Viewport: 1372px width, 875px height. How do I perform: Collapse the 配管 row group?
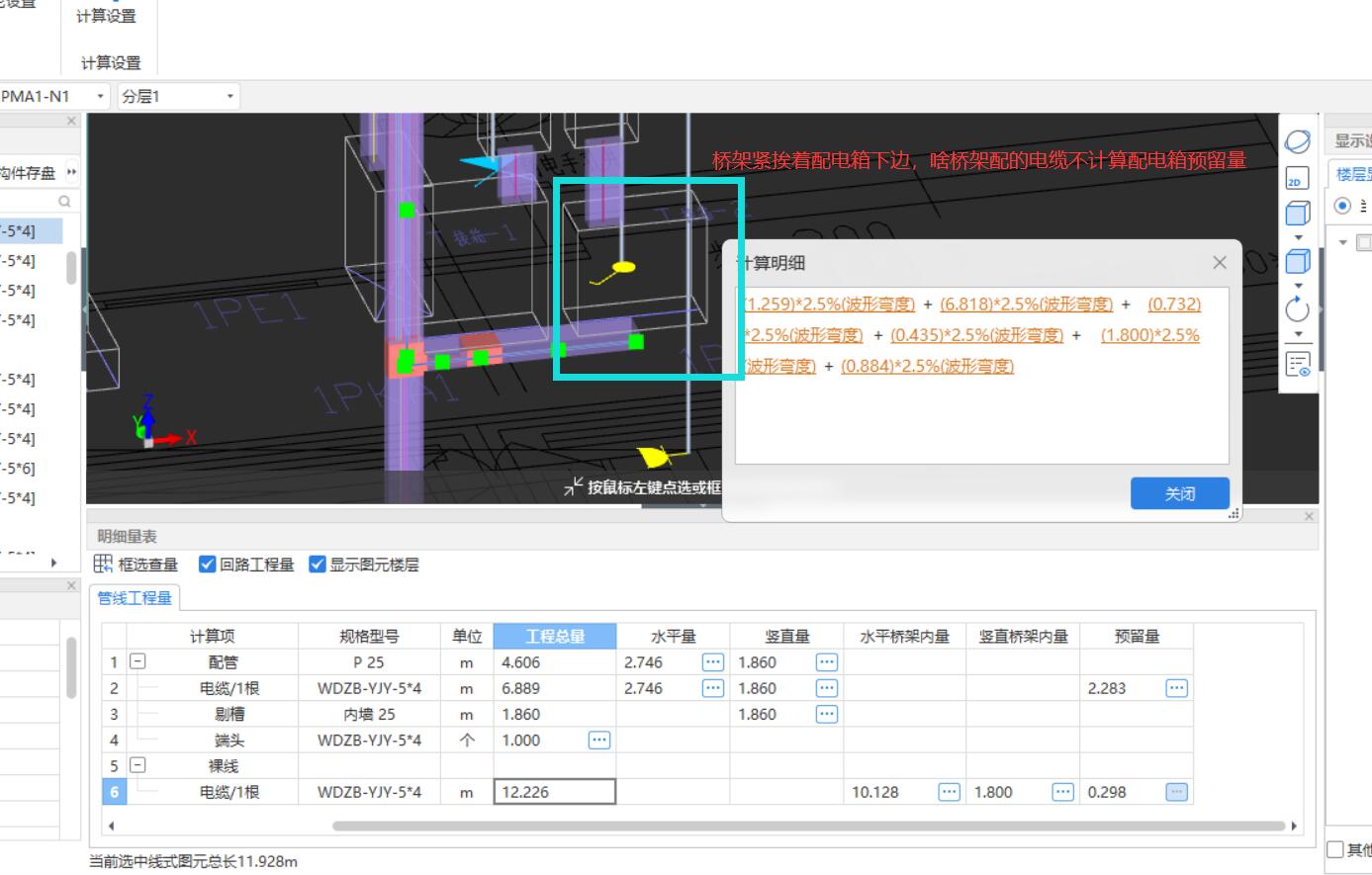pos(138,661)
